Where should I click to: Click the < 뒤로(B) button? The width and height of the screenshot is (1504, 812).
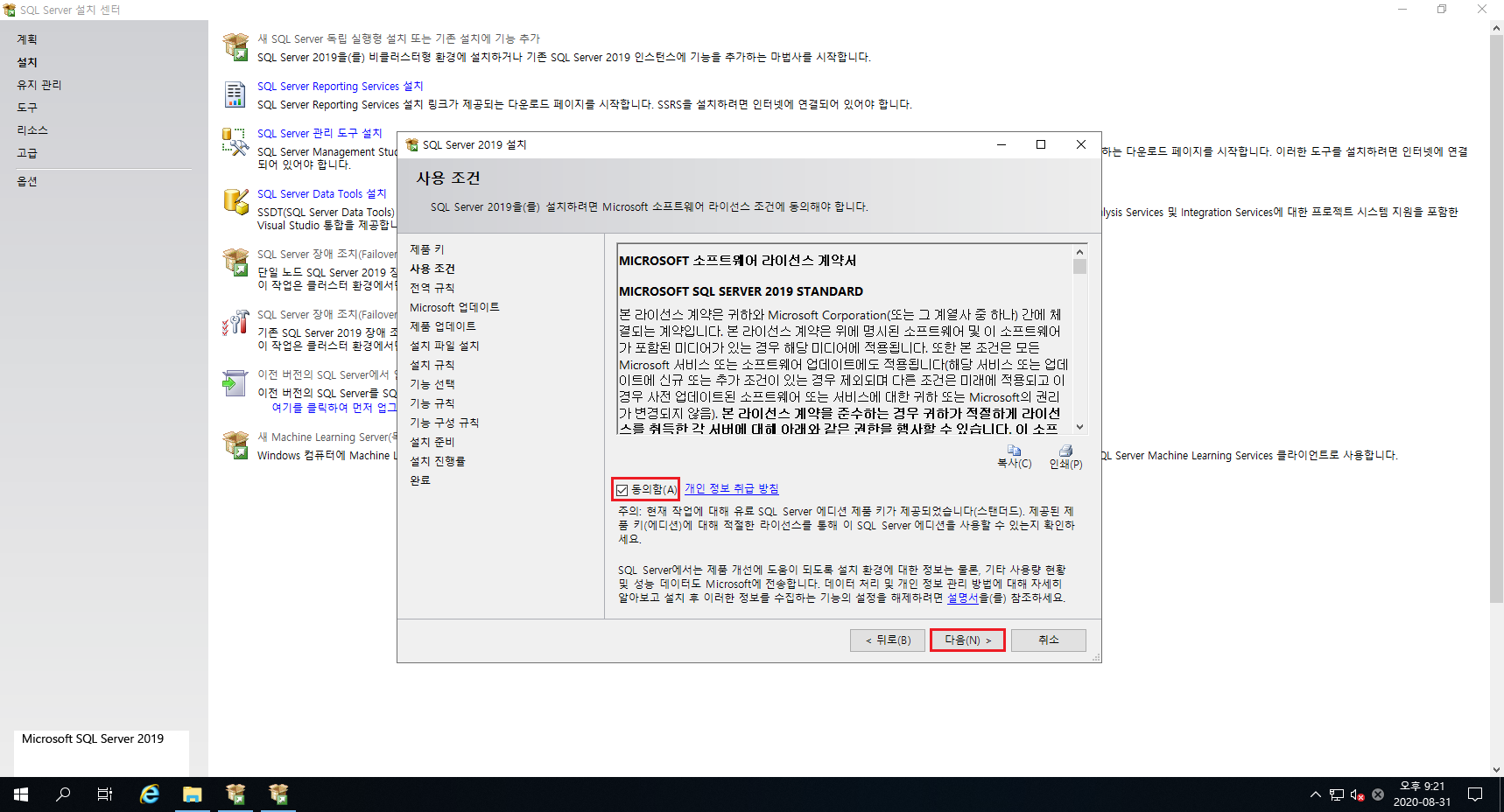click(888, 640)
